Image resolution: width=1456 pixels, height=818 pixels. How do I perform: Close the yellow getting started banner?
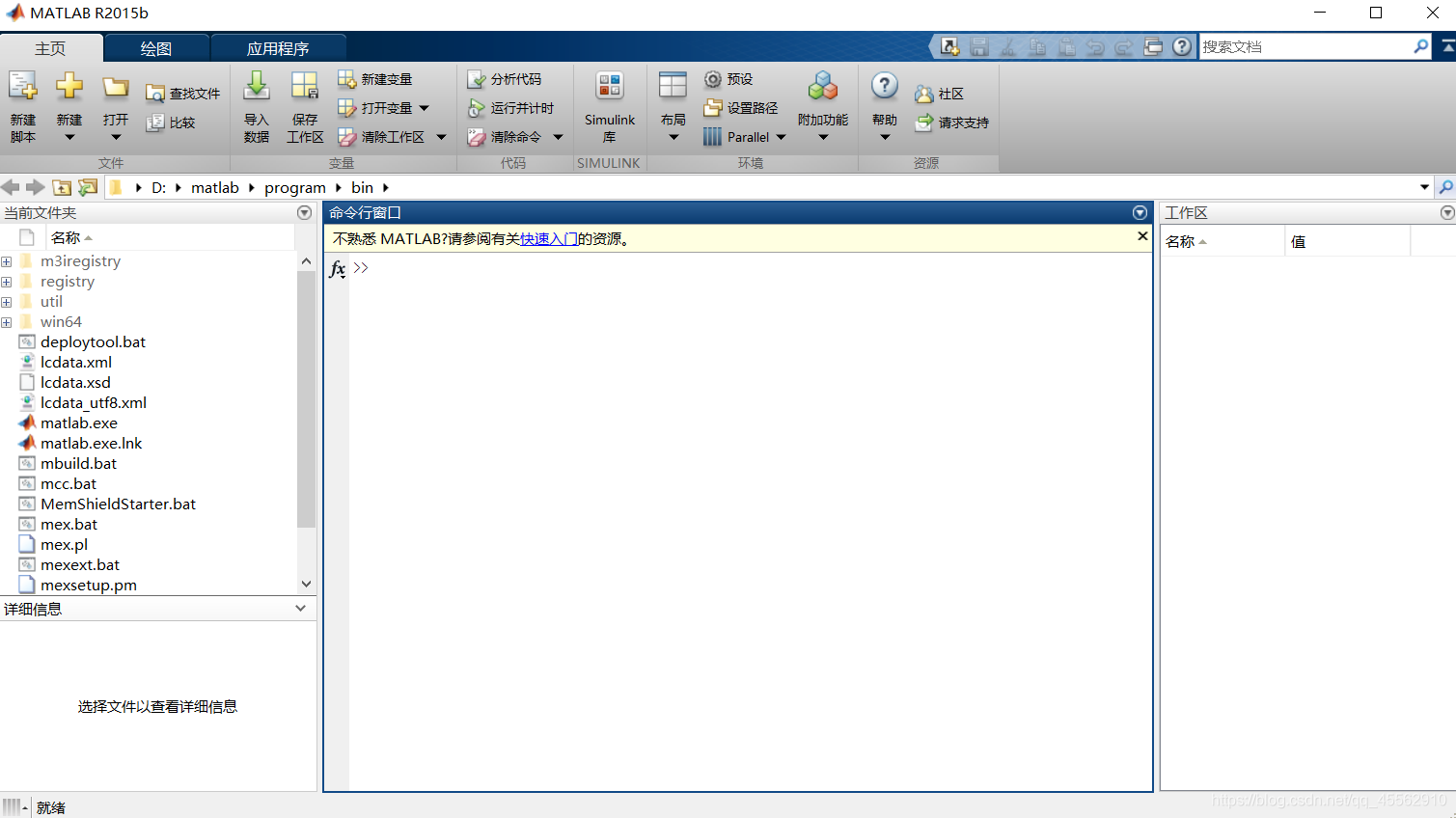click(1142, 236)
